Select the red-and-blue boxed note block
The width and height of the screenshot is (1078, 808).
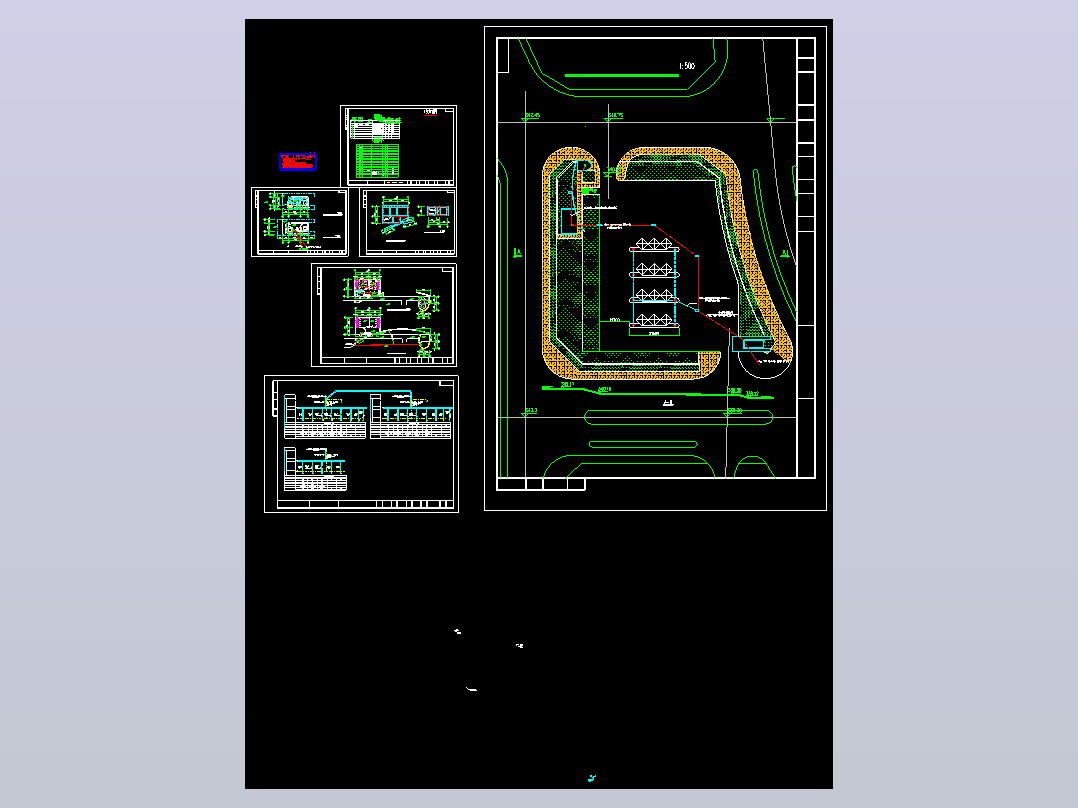point(298,162)
